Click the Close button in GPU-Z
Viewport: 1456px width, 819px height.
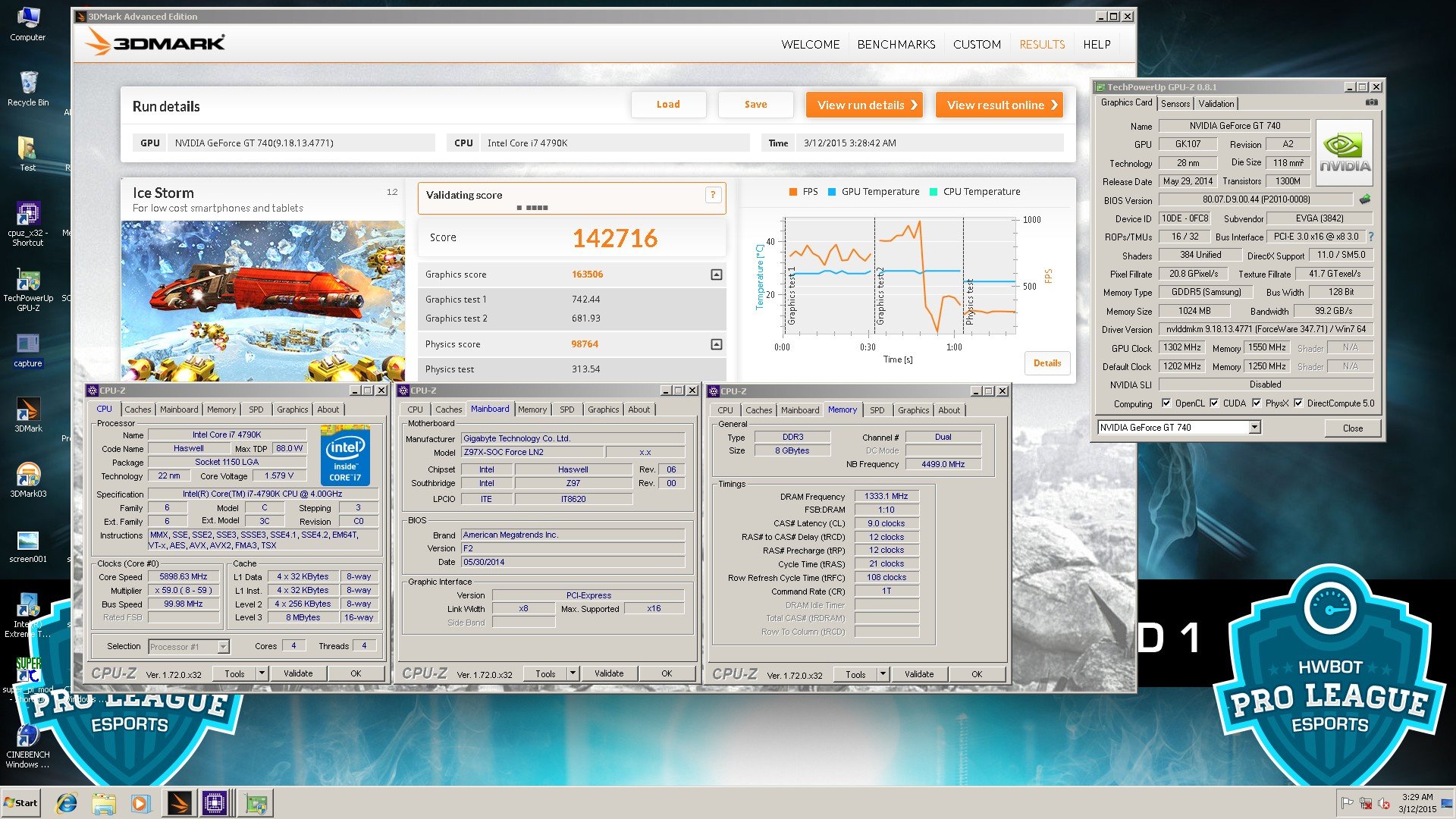pos(1352,428)
